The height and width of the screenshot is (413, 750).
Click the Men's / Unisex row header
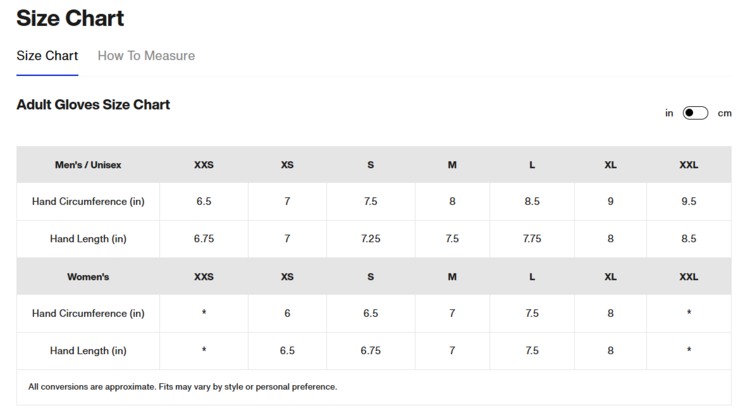[88, 164]
